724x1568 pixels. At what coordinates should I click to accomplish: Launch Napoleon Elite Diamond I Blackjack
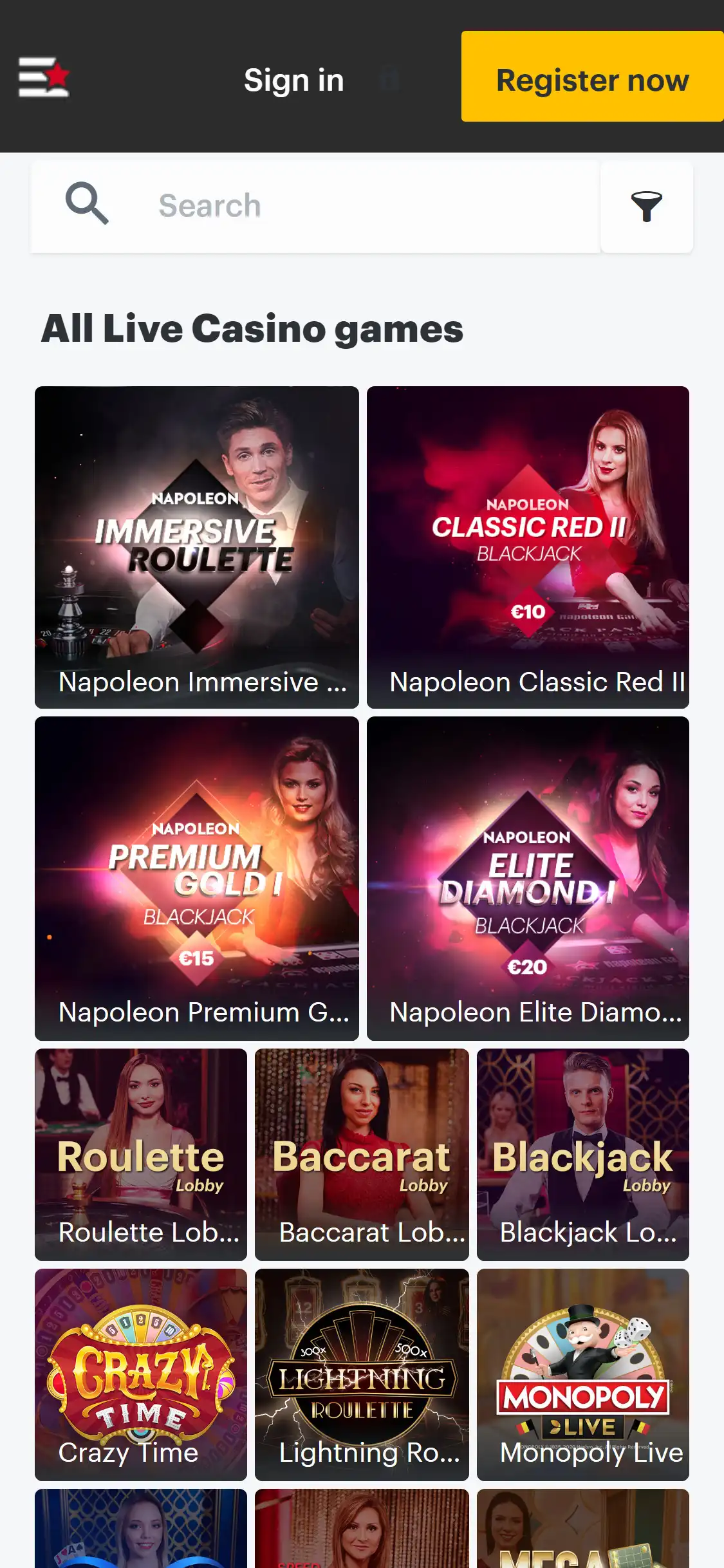[528, 879]
